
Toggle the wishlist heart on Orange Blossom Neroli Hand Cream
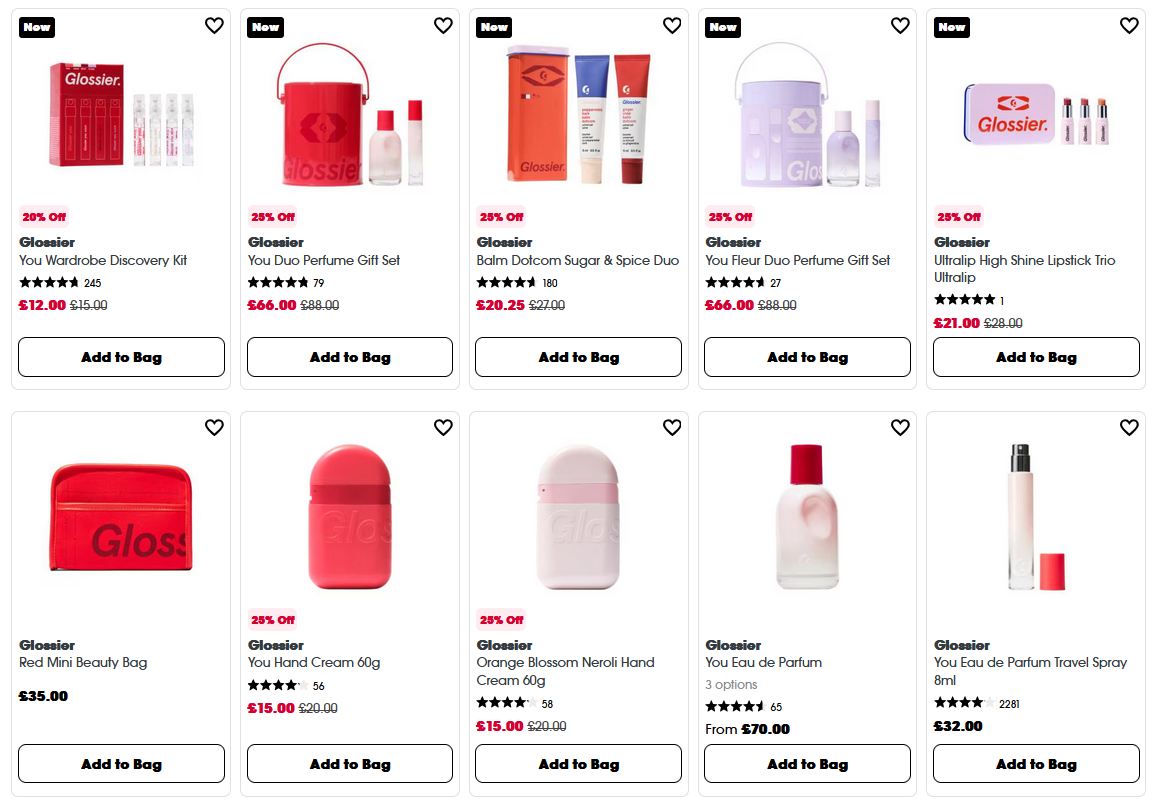(x=672, y=427)
